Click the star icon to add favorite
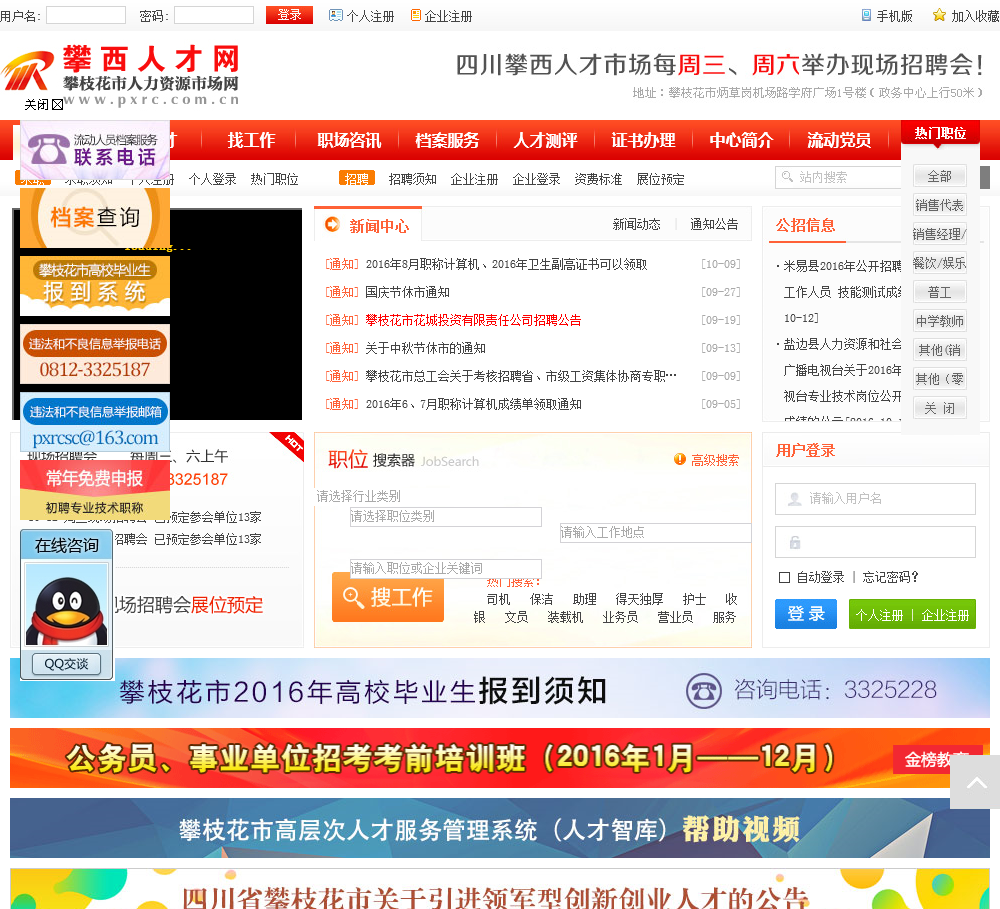This screenshot has width=1000, height=909. (939, 15)
